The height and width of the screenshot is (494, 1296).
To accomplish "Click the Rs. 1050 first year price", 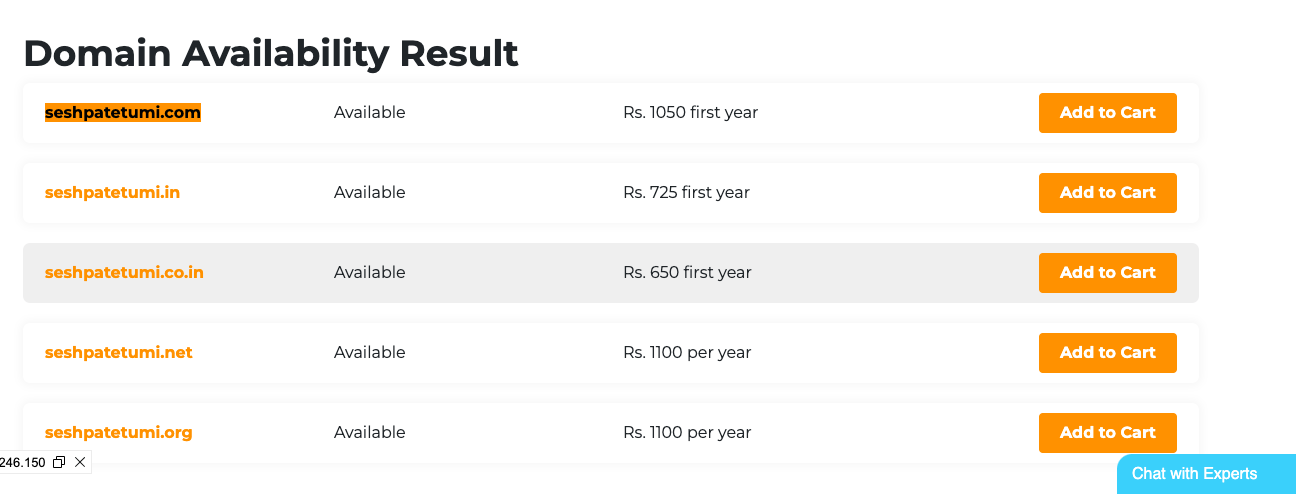I will tap(690, 113).
